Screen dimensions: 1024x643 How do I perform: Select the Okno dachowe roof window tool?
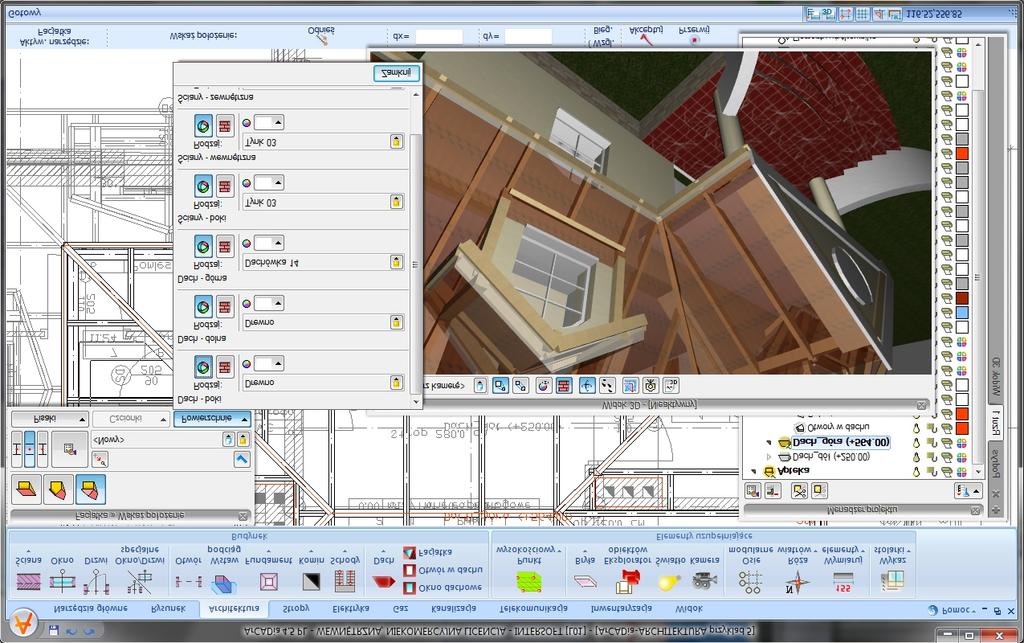pos(443,588)
